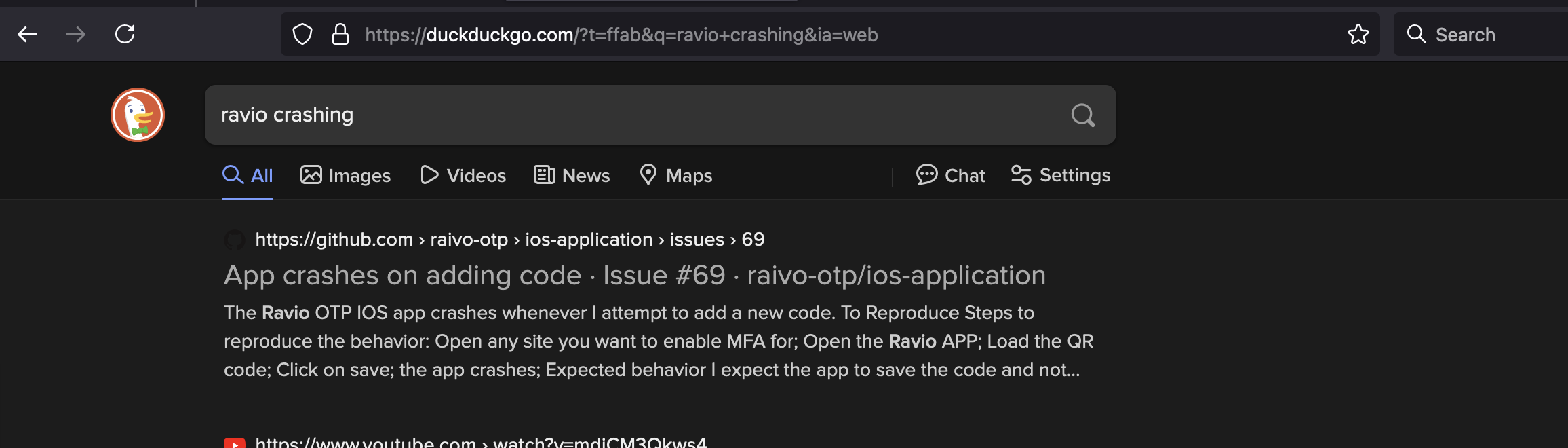This screenshot has height=448, width=1568.
Task: Switch to the Videos tab
Action: [463, 176]
